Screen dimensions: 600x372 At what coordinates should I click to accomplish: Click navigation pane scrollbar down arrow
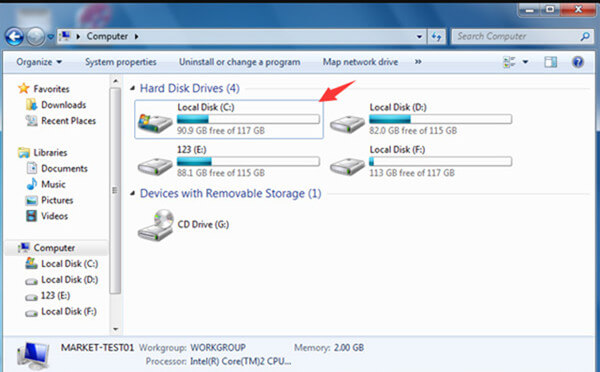click(x=116, y=329)
